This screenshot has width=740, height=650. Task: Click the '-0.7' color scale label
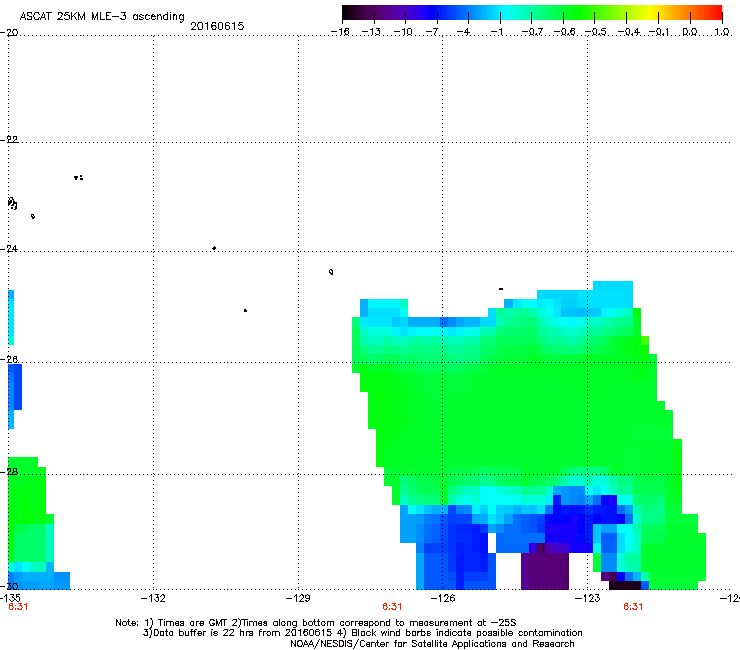click(532, 32)
